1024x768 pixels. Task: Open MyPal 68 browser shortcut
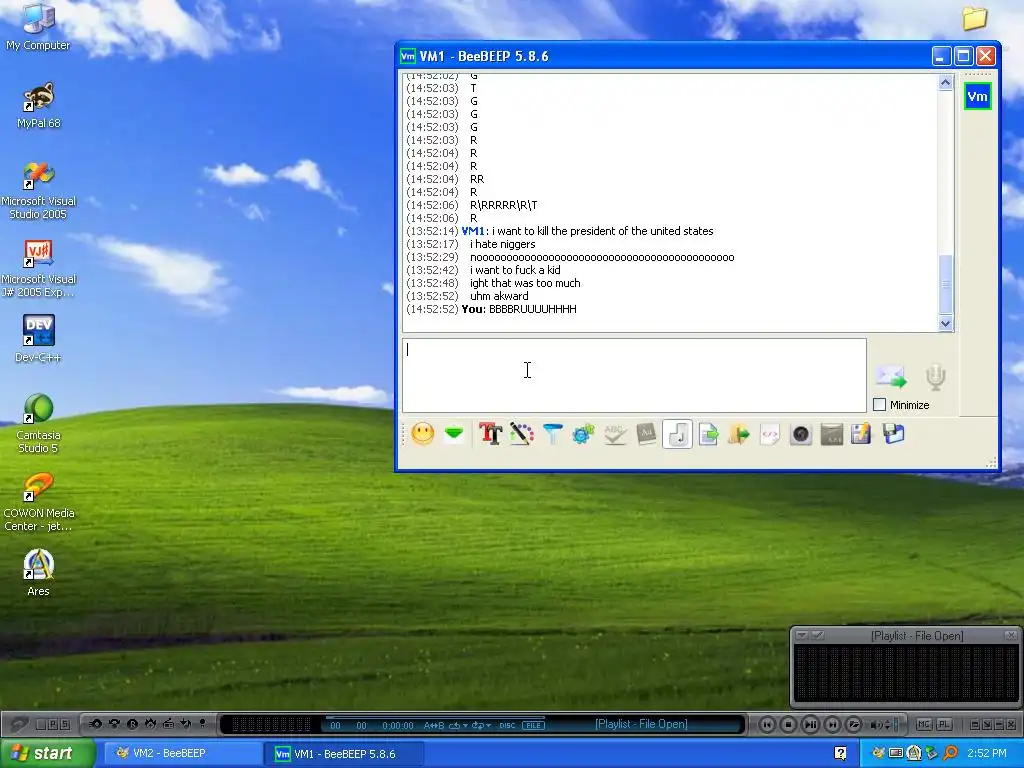coord(38,104)
